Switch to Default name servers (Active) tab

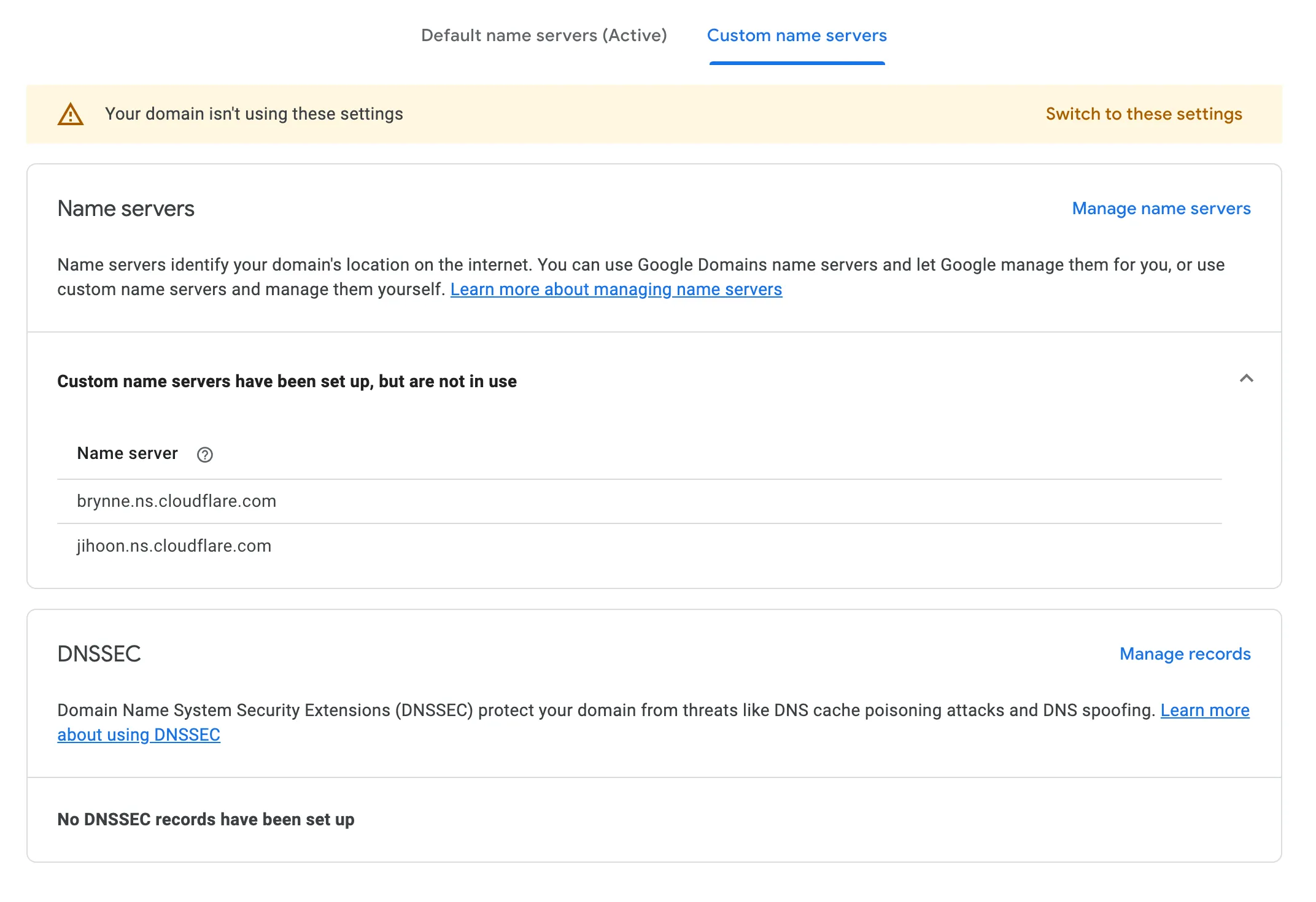(543, 36)
